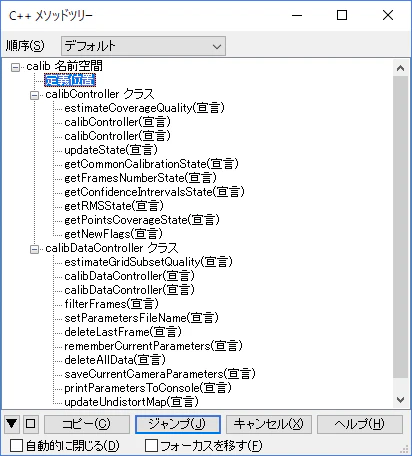
Task: Click the ヘルプ(H) button
Action: tap(360, 424)
